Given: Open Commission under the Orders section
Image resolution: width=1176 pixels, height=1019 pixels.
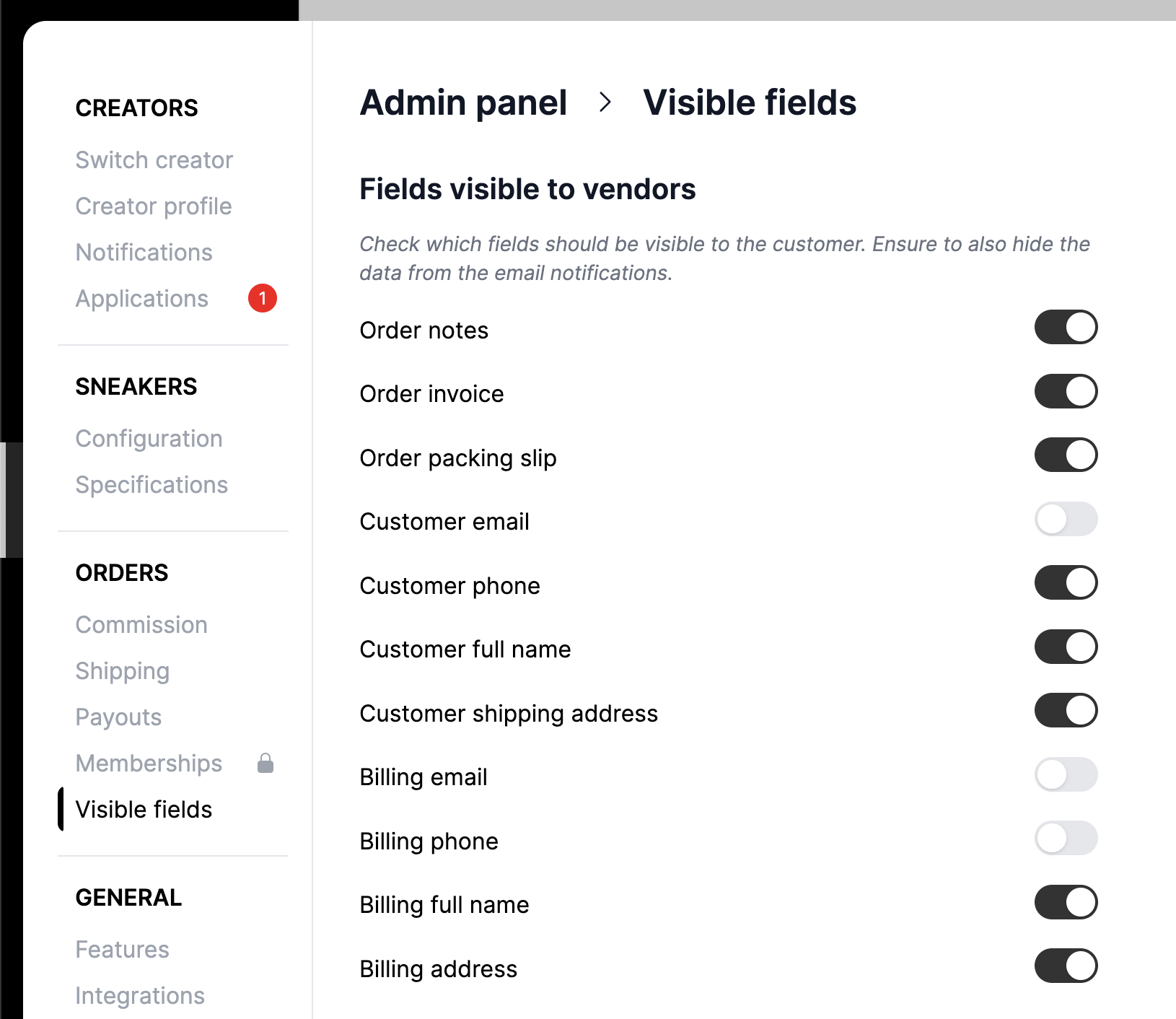Looking at the screenshot, I should (x=141, y=624).
